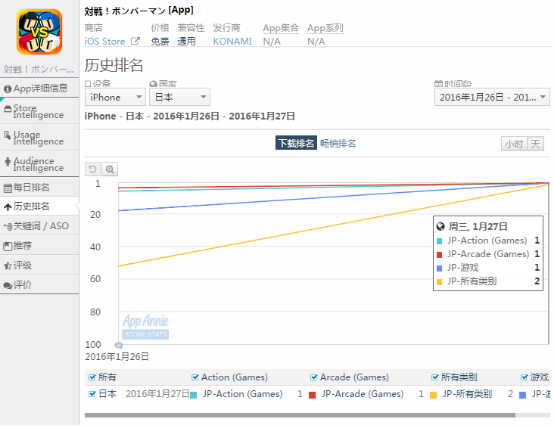Open the 日本 country dropdown
Screen dimensions: 554x426
(180, 97)
